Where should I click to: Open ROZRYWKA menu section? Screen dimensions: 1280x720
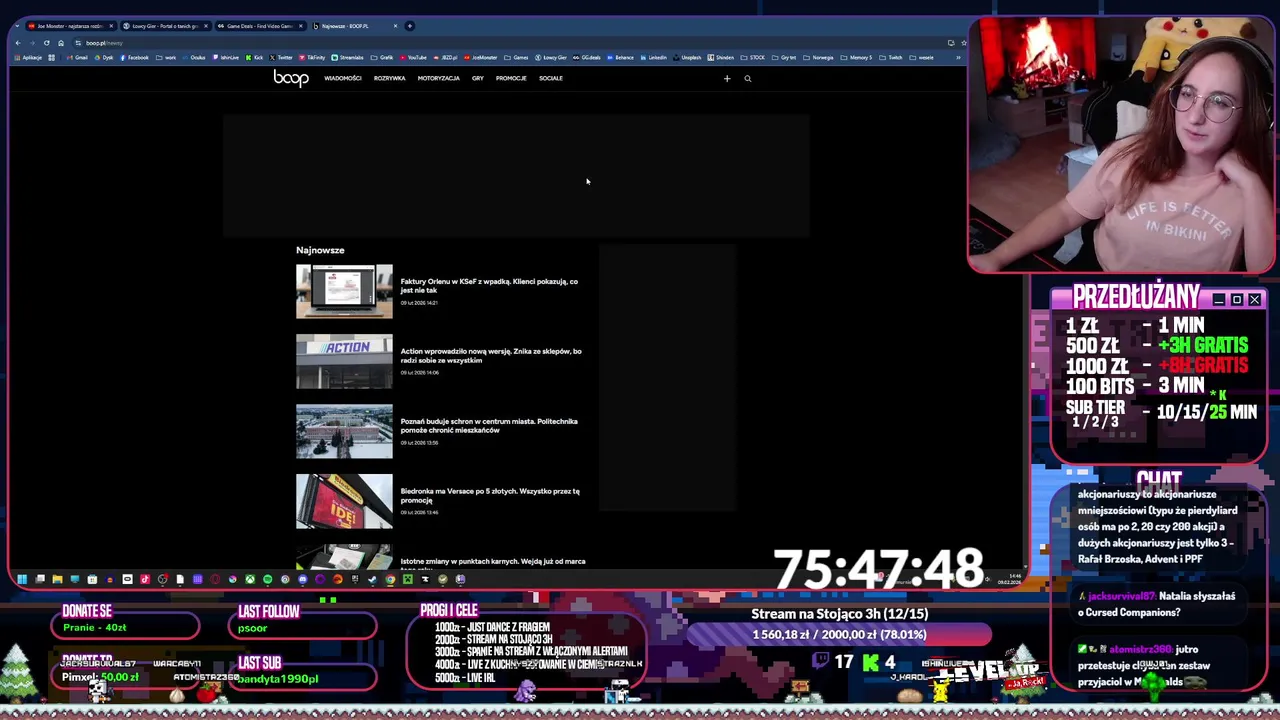tap(390, 78)
